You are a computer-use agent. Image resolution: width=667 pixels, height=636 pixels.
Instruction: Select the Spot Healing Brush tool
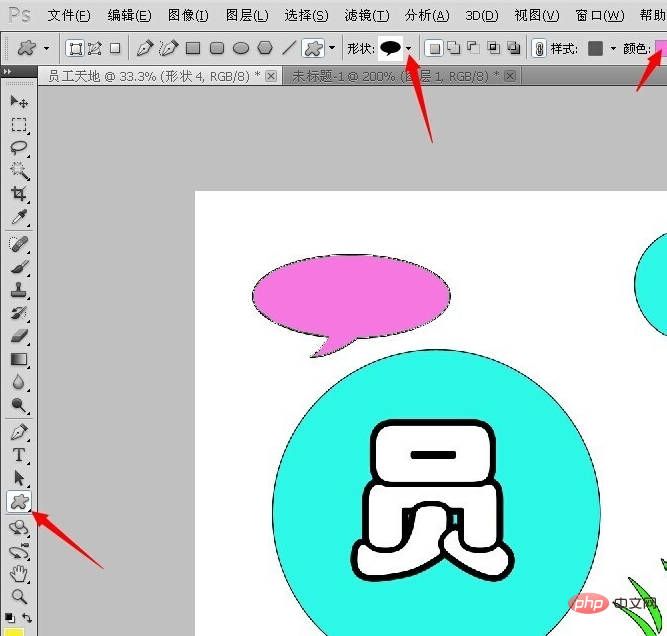pos(19,244)
